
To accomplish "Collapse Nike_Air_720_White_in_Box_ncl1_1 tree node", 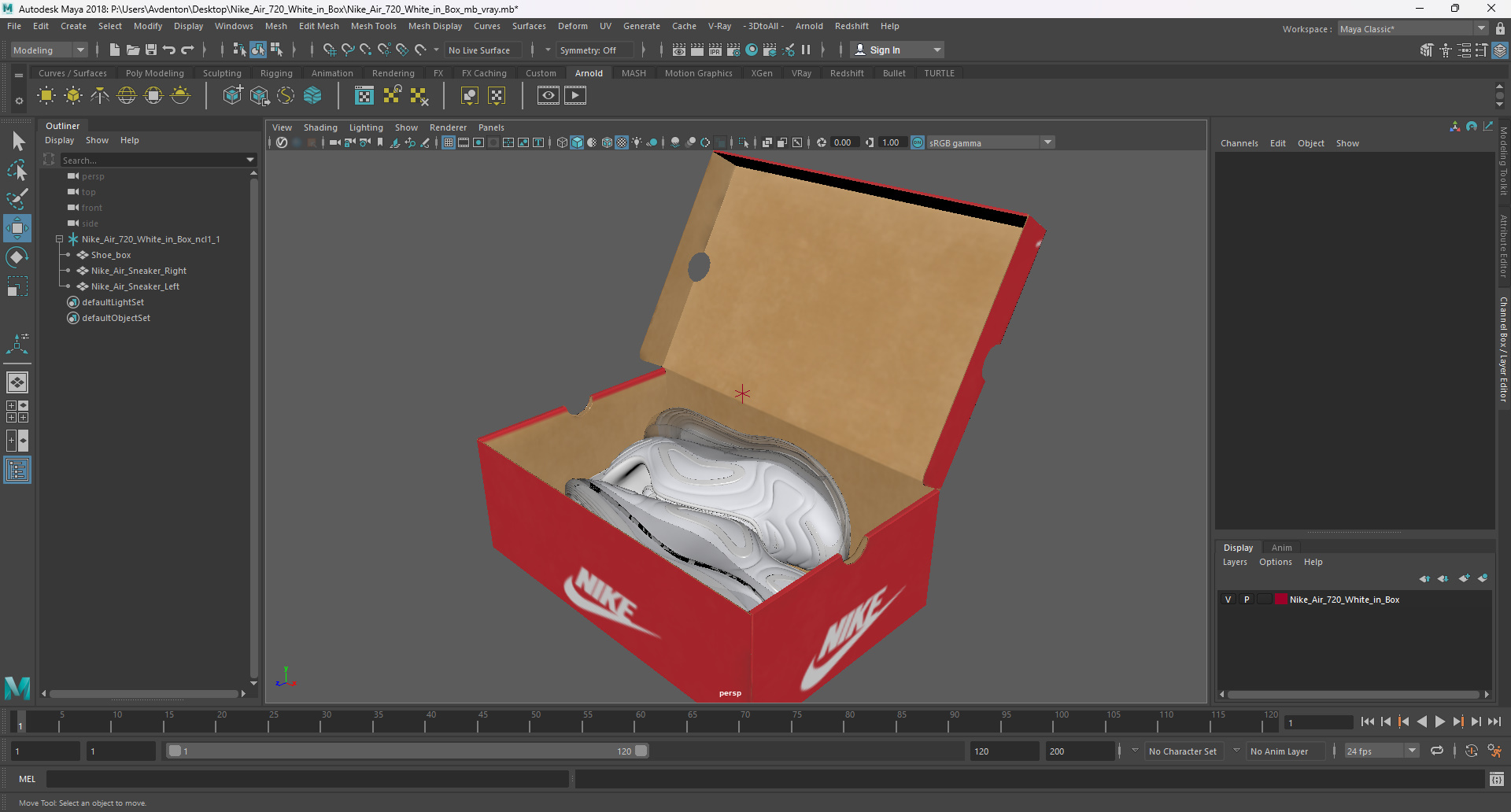I will pyautogui.click(x=59, y=239).
